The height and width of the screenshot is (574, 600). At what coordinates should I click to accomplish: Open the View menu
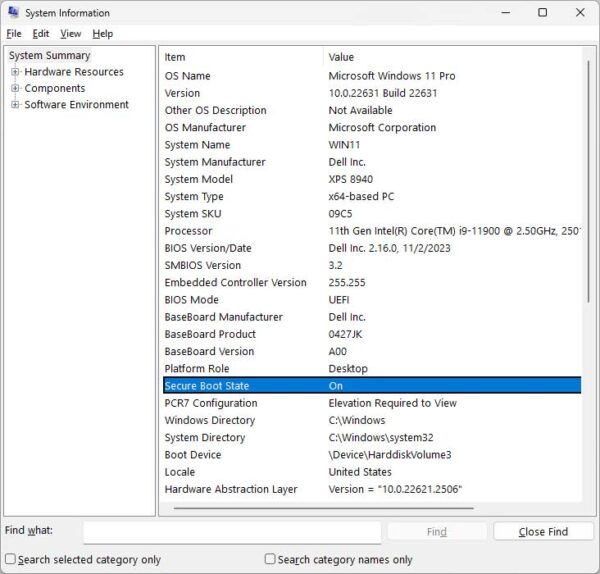[x=70, y=34]
